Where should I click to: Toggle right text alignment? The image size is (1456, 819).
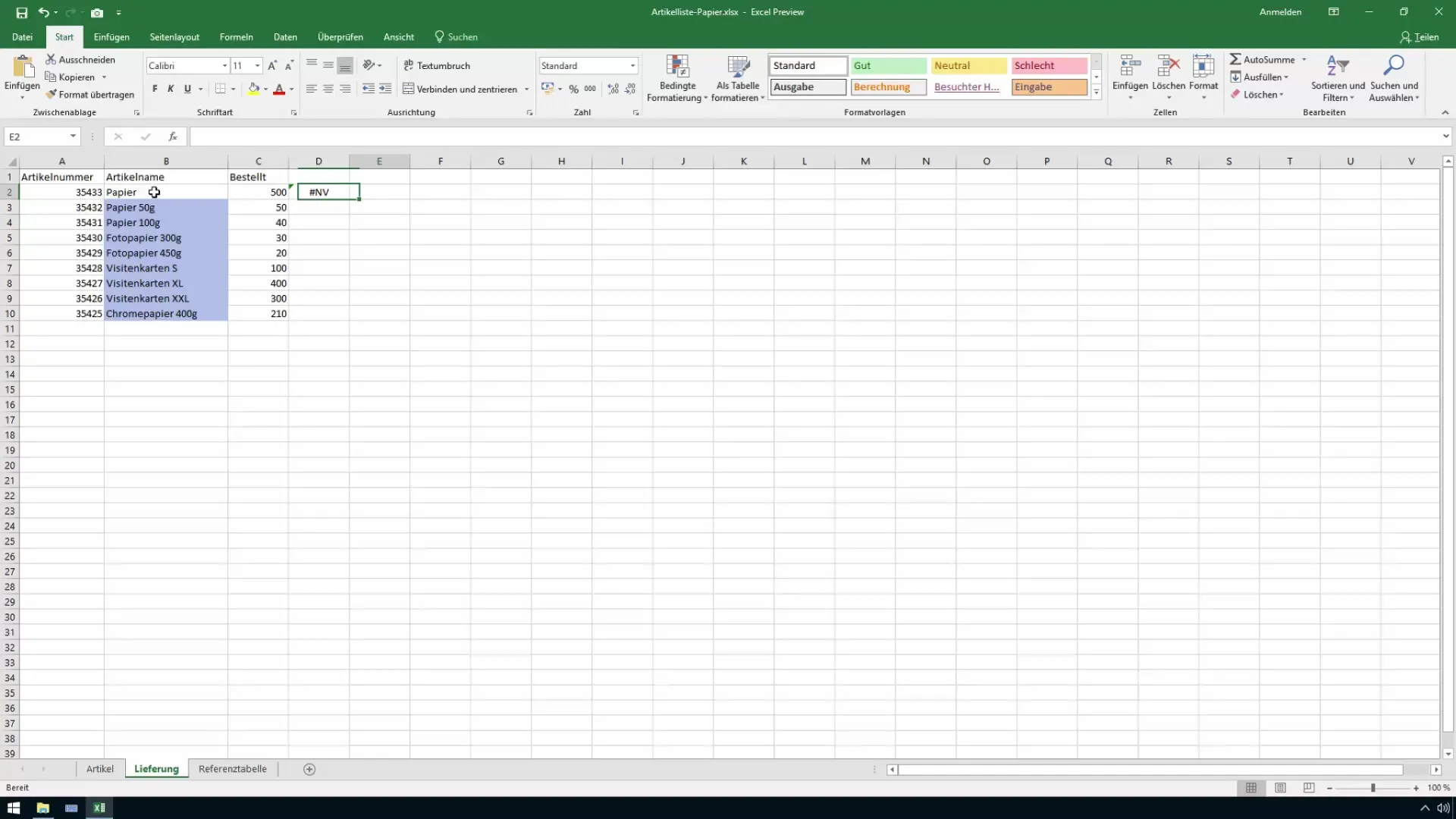coord(345,89)
